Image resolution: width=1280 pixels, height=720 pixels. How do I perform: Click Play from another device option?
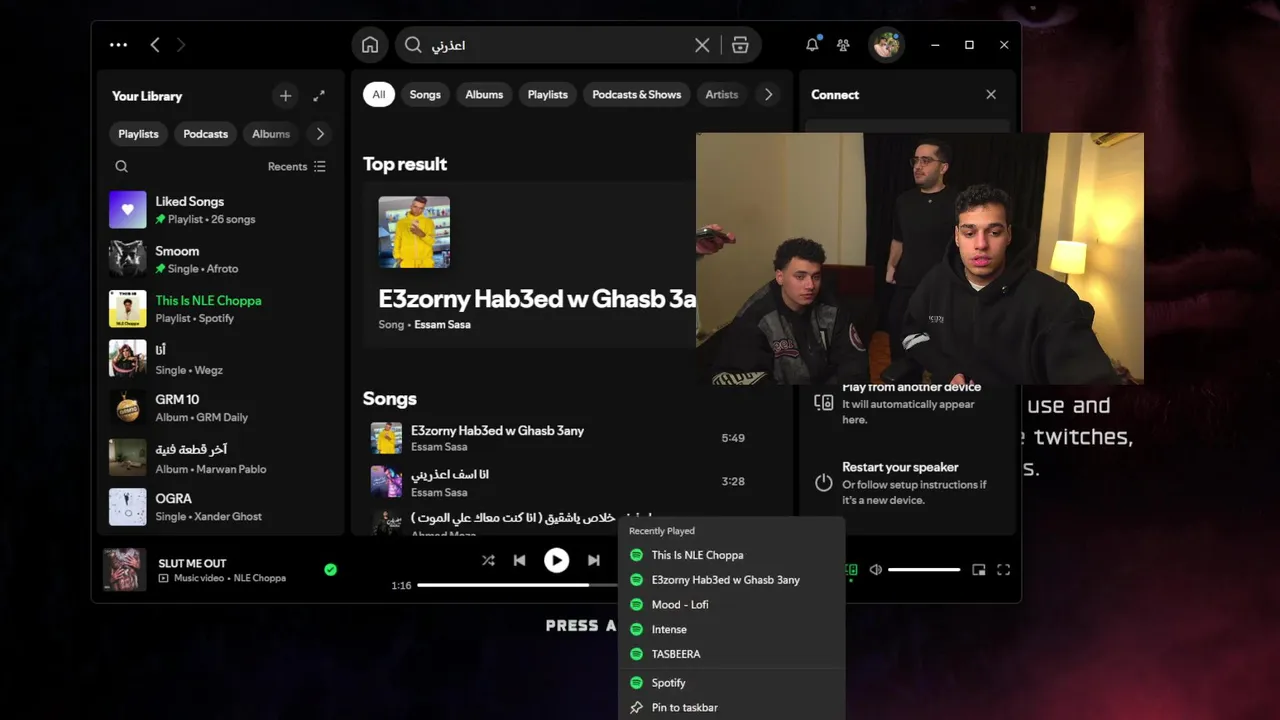906,403
